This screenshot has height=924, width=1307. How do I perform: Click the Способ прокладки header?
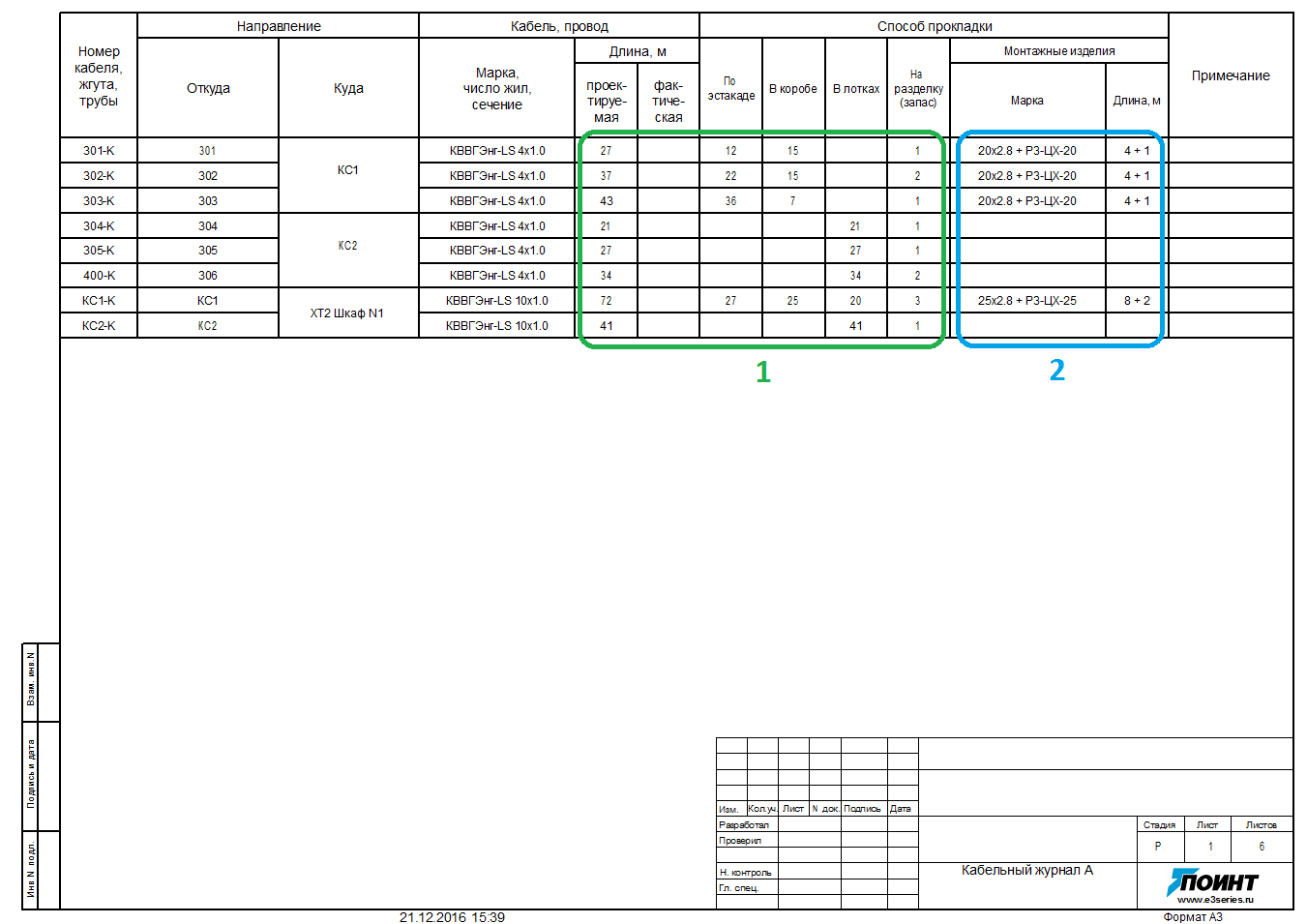(x=934, y=26)
